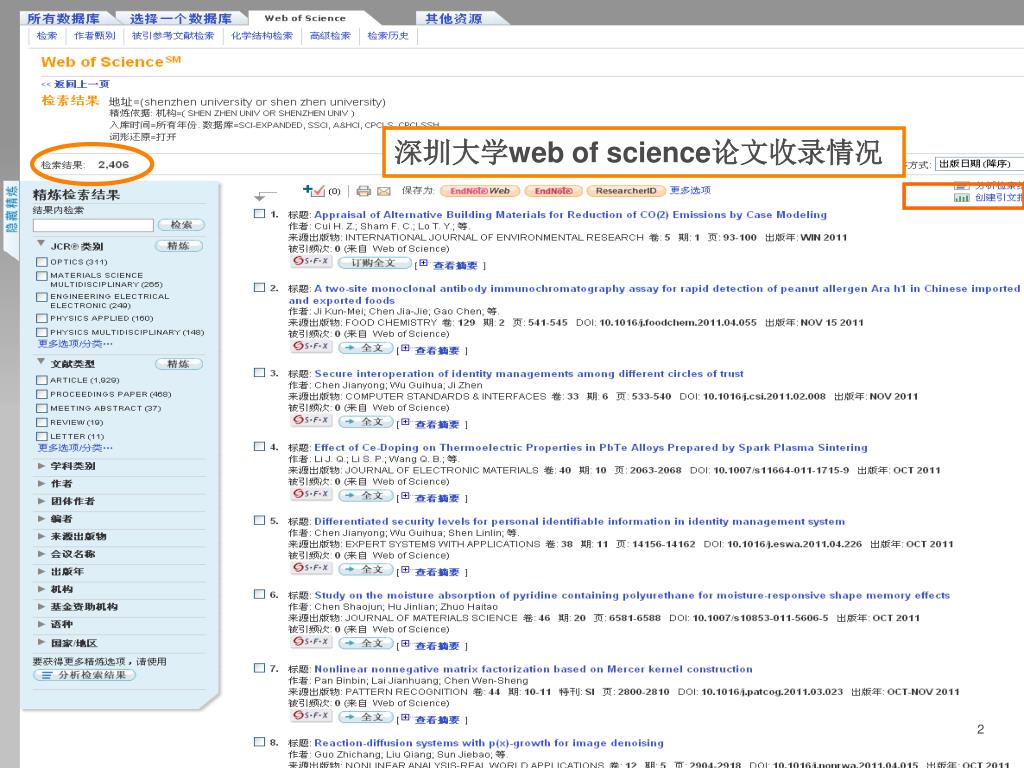Screen dimensions: 1024x768
Task: Expand abstract plus icon for result 1
Action: 423,263
